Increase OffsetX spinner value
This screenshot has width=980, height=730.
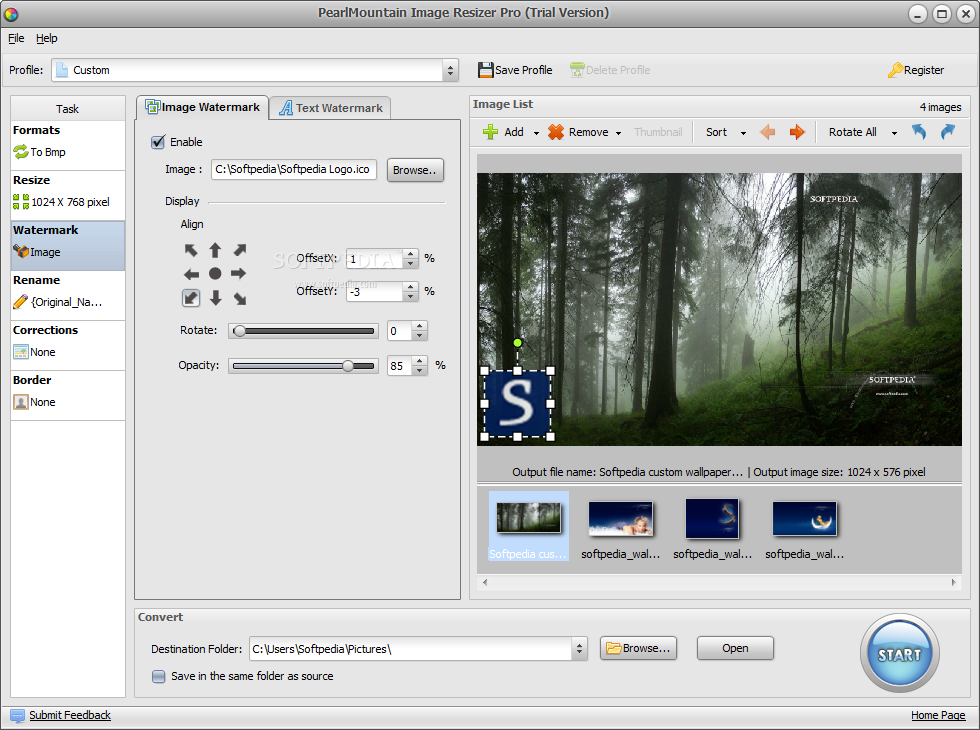411,253
